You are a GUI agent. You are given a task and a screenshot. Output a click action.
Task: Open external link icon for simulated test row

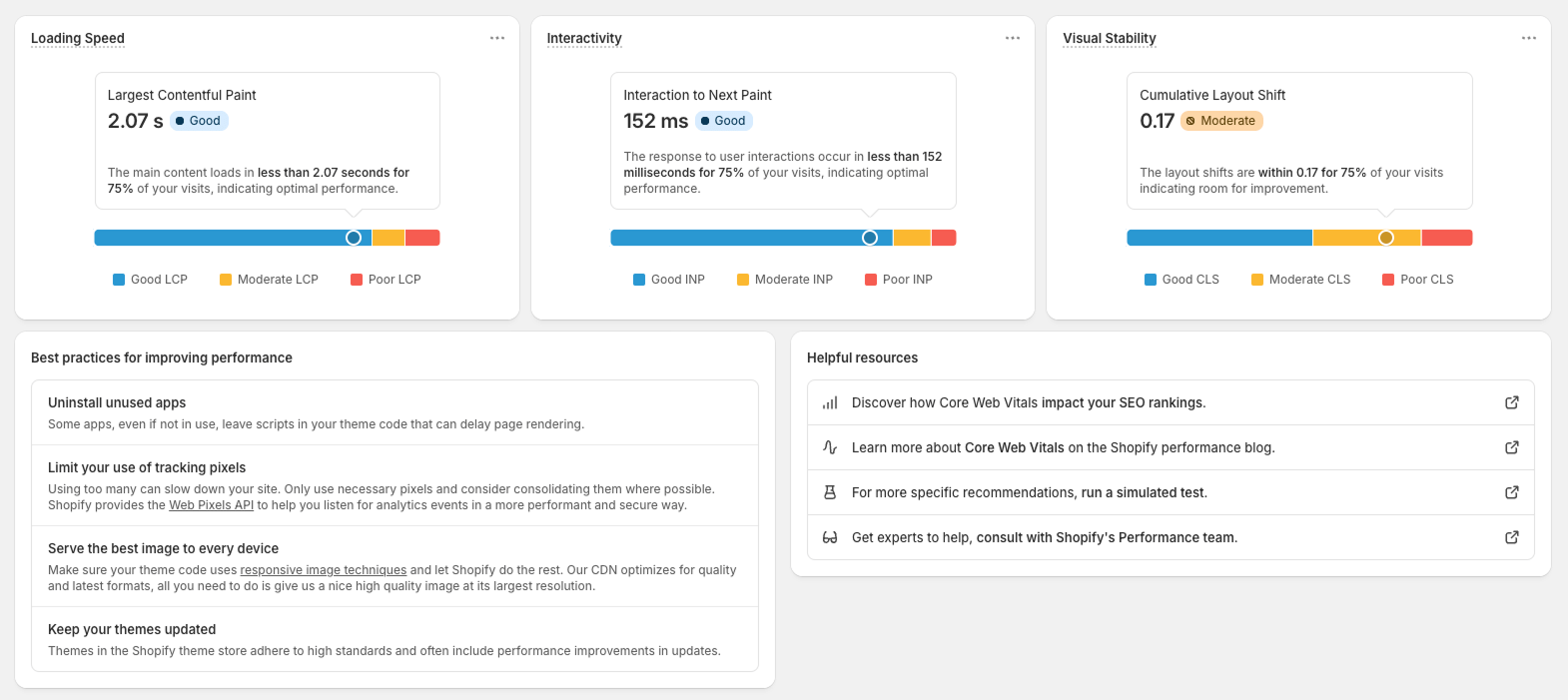1512,492
